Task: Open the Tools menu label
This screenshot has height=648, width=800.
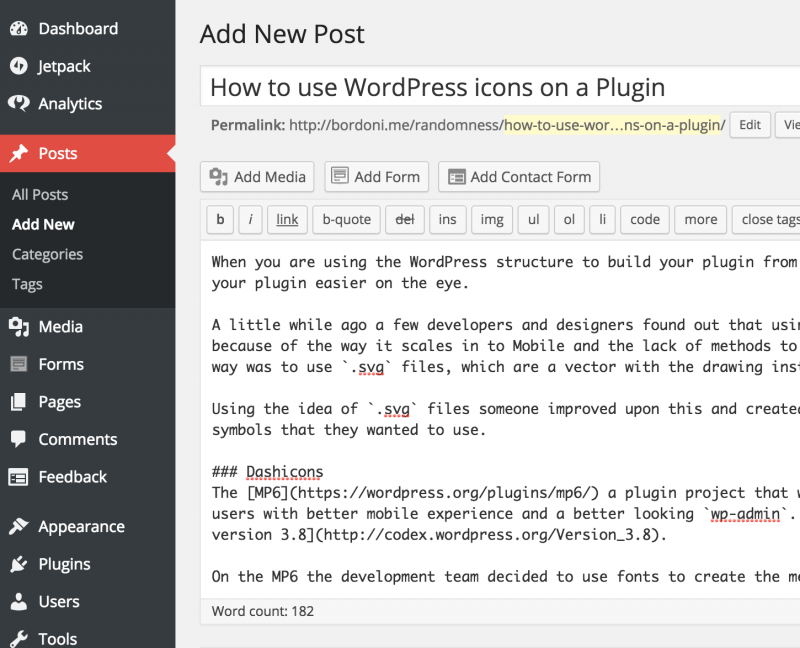Action: pos(58,639)
